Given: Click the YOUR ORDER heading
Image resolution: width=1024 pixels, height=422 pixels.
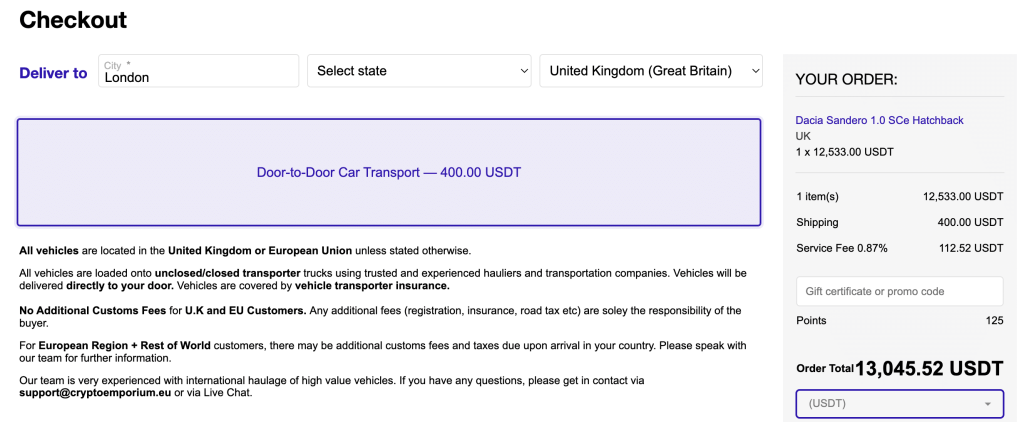Looking at the screenshot, I should point(846,80).
